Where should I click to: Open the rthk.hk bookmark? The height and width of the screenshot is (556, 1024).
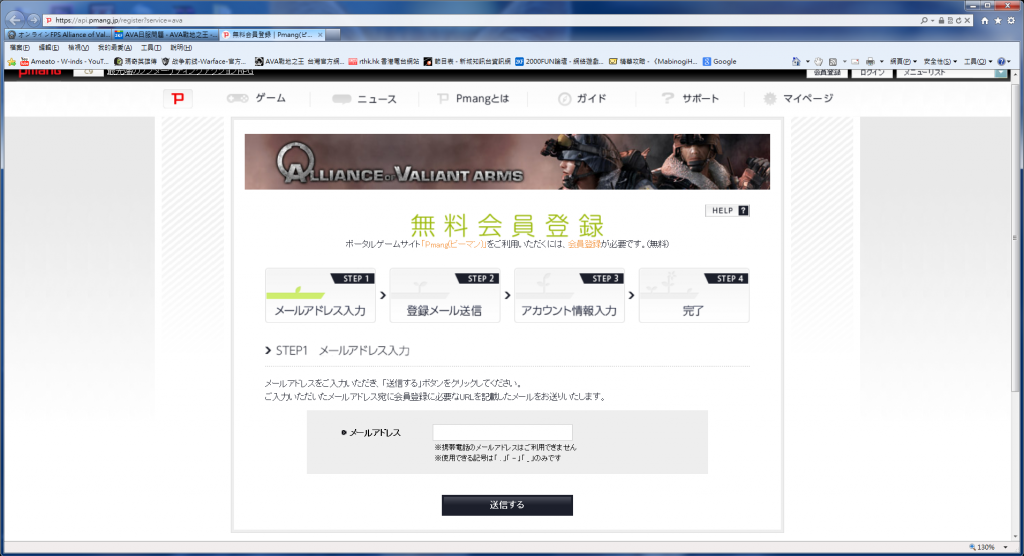(x=383, y=61)
